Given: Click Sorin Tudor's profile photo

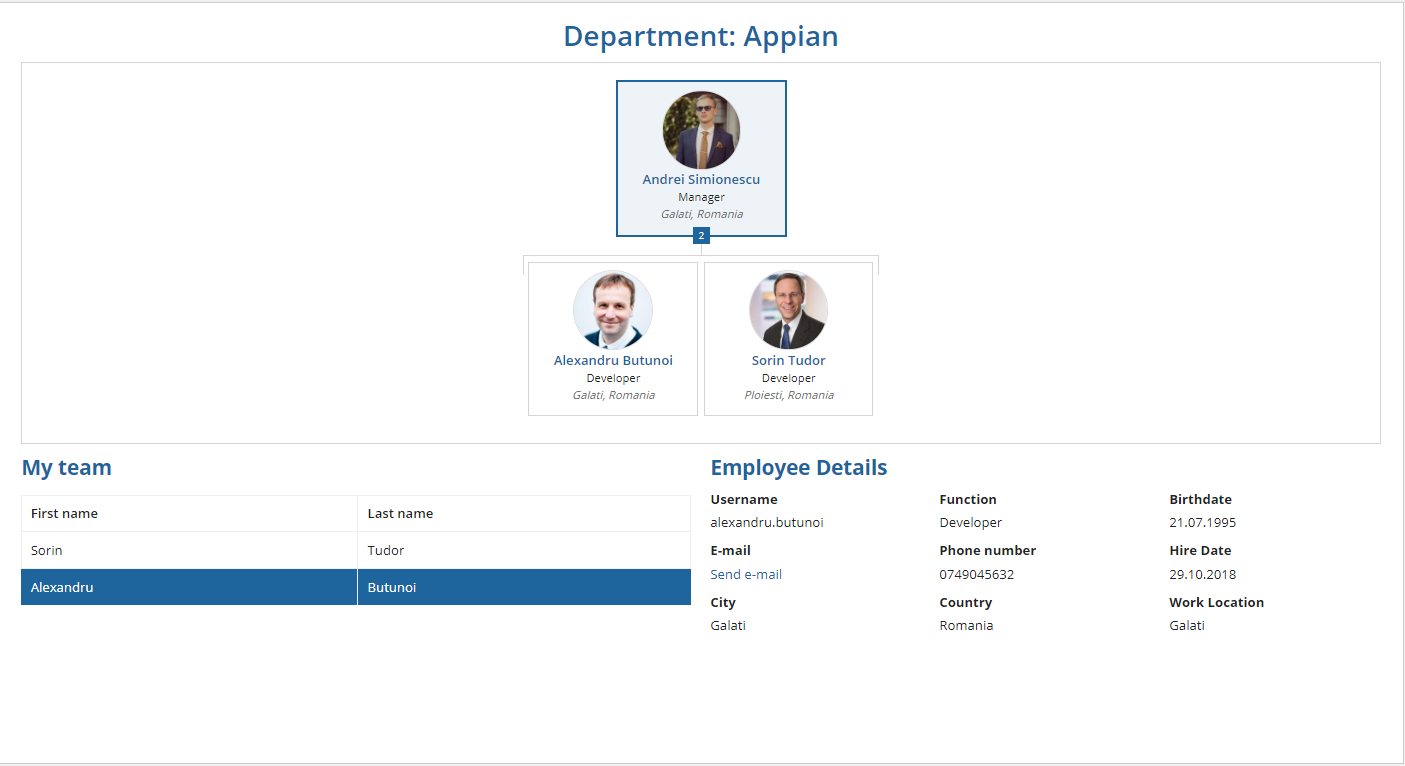Looking at the screenshot, I should click(x=789, y=310).
